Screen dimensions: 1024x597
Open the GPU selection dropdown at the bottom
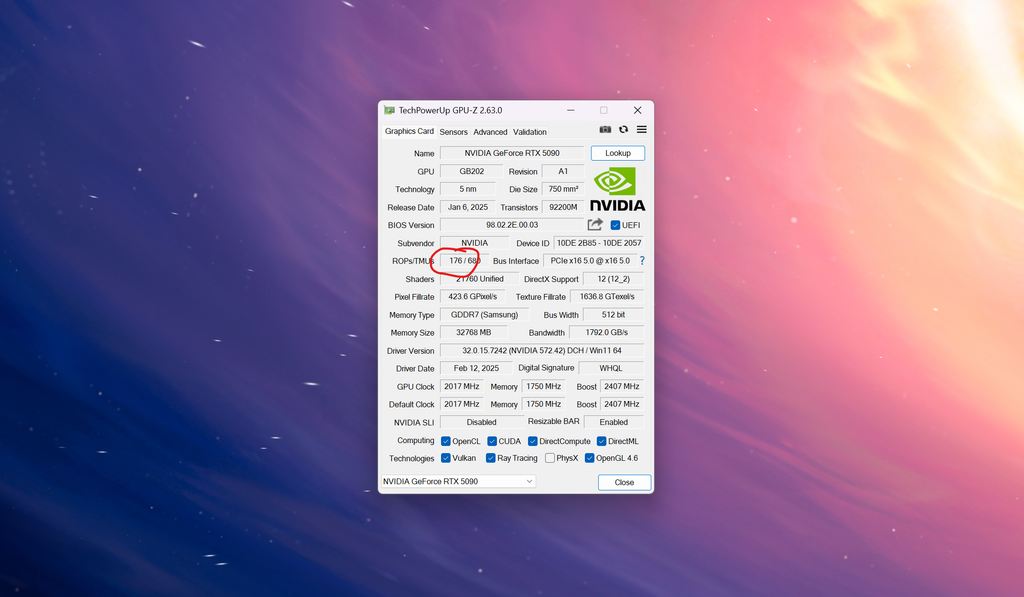529,481
